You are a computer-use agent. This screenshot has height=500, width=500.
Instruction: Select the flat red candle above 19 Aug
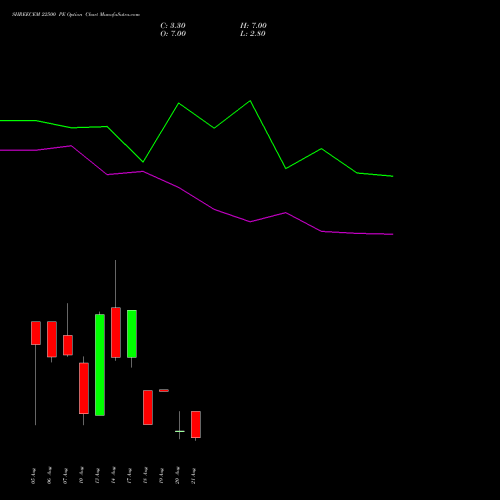click(x=164, y=390)
